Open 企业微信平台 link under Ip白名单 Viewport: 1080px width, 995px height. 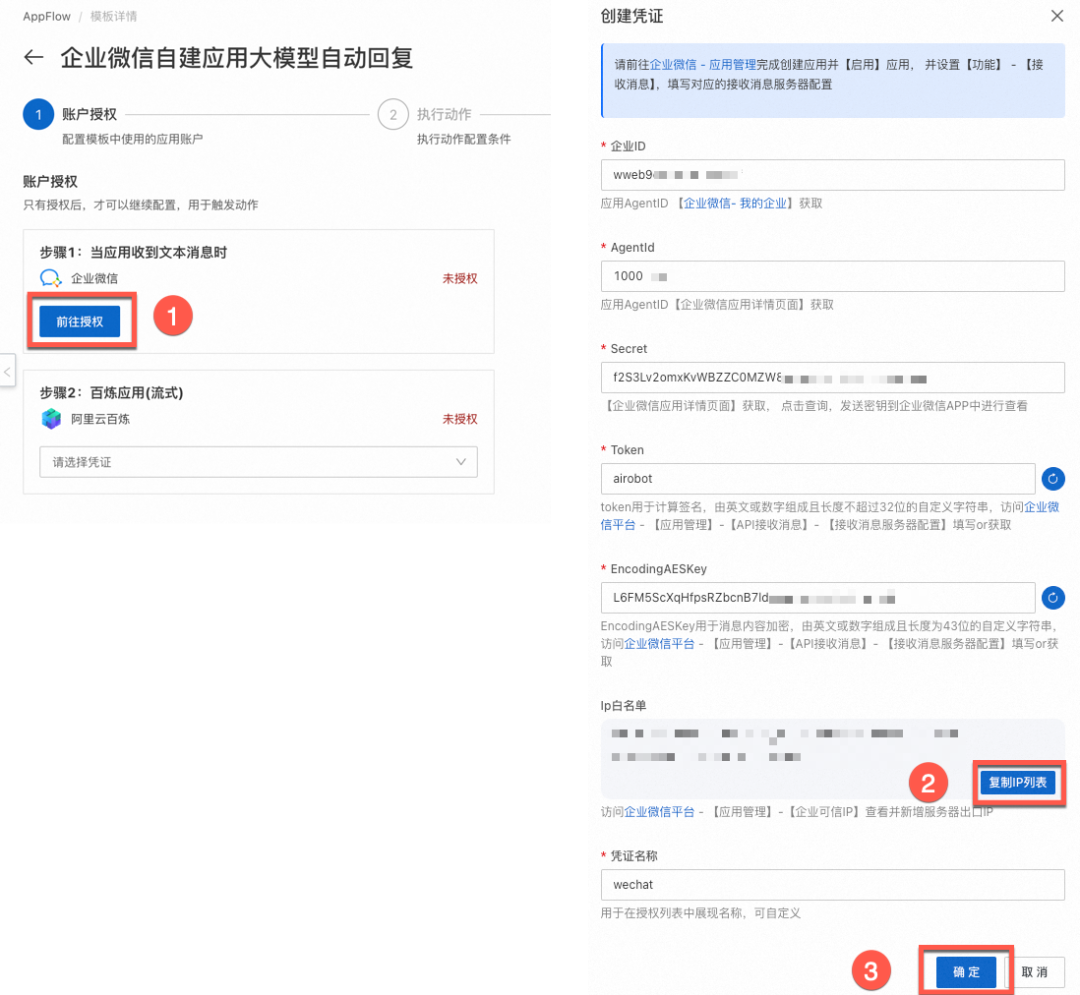659,812
